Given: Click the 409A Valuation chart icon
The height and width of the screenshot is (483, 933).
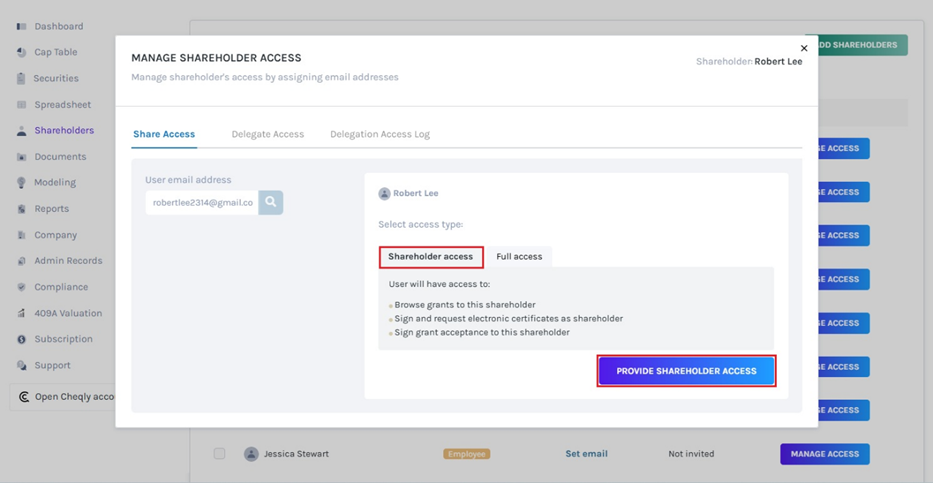Looking at the screenshot, I should (x=22, y=313).
